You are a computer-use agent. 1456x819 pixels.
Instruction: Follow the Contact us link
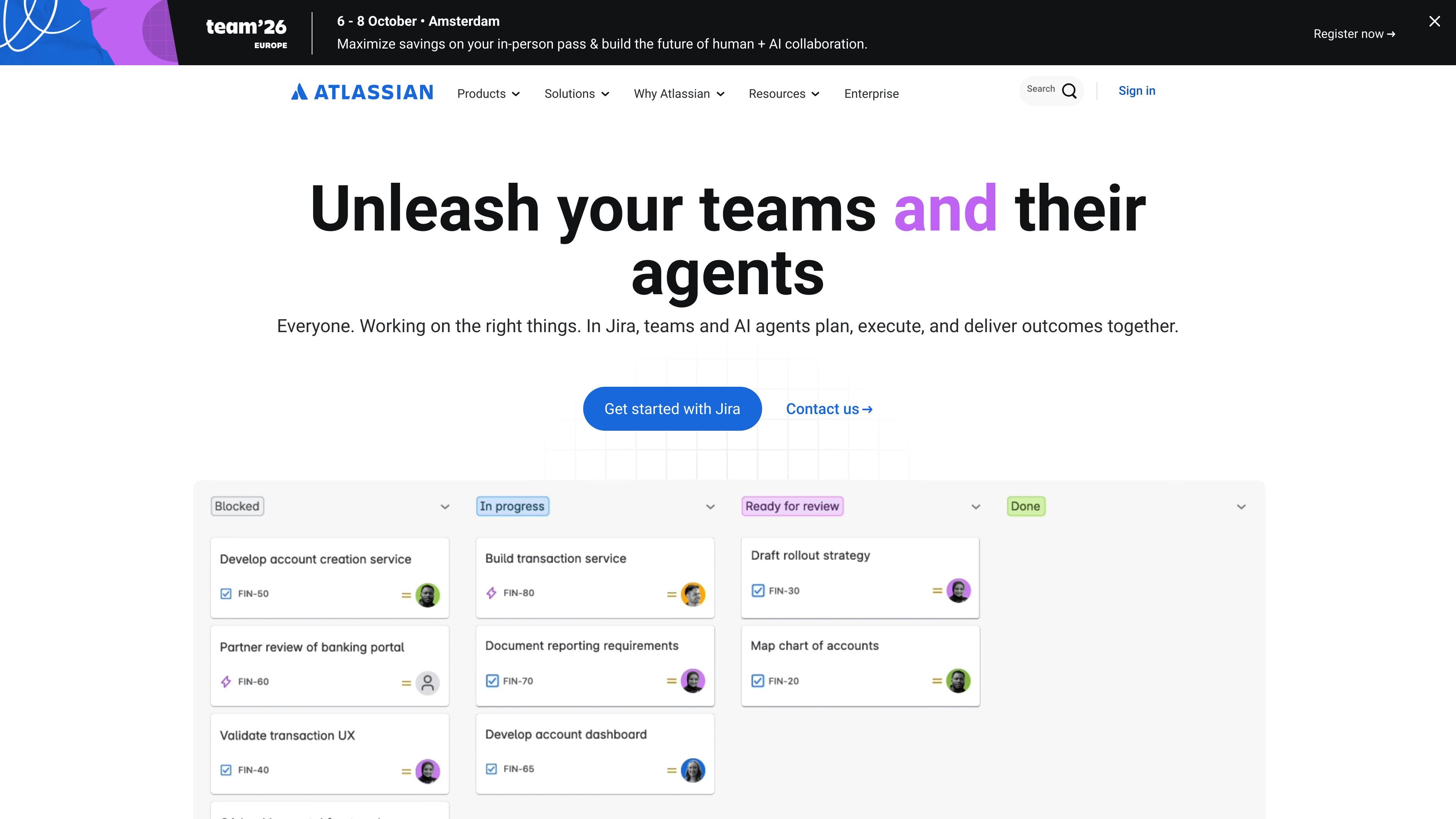[829, 409]
